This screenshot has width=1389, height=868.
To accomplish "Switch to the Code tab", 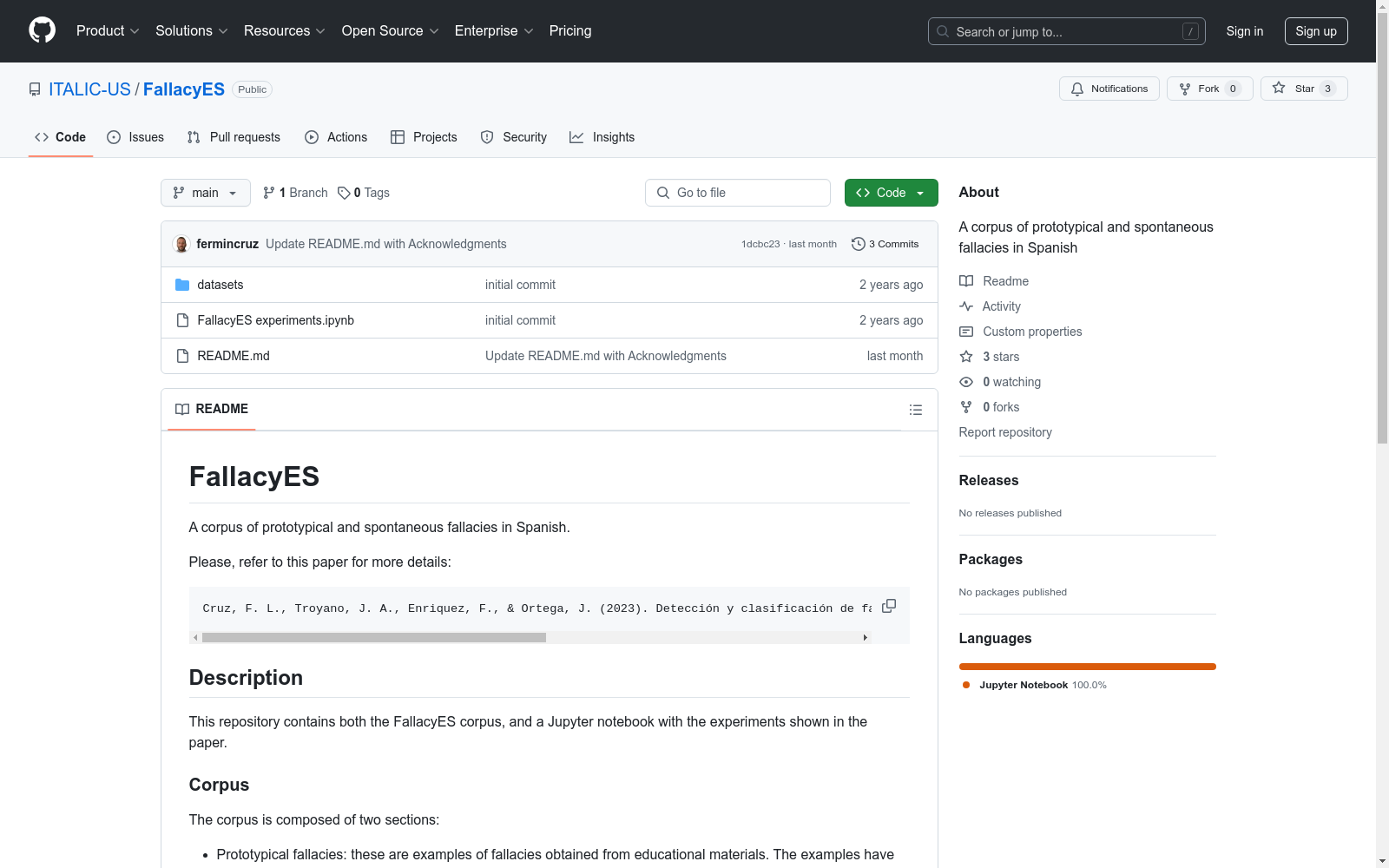I will [x=61, y=137].
